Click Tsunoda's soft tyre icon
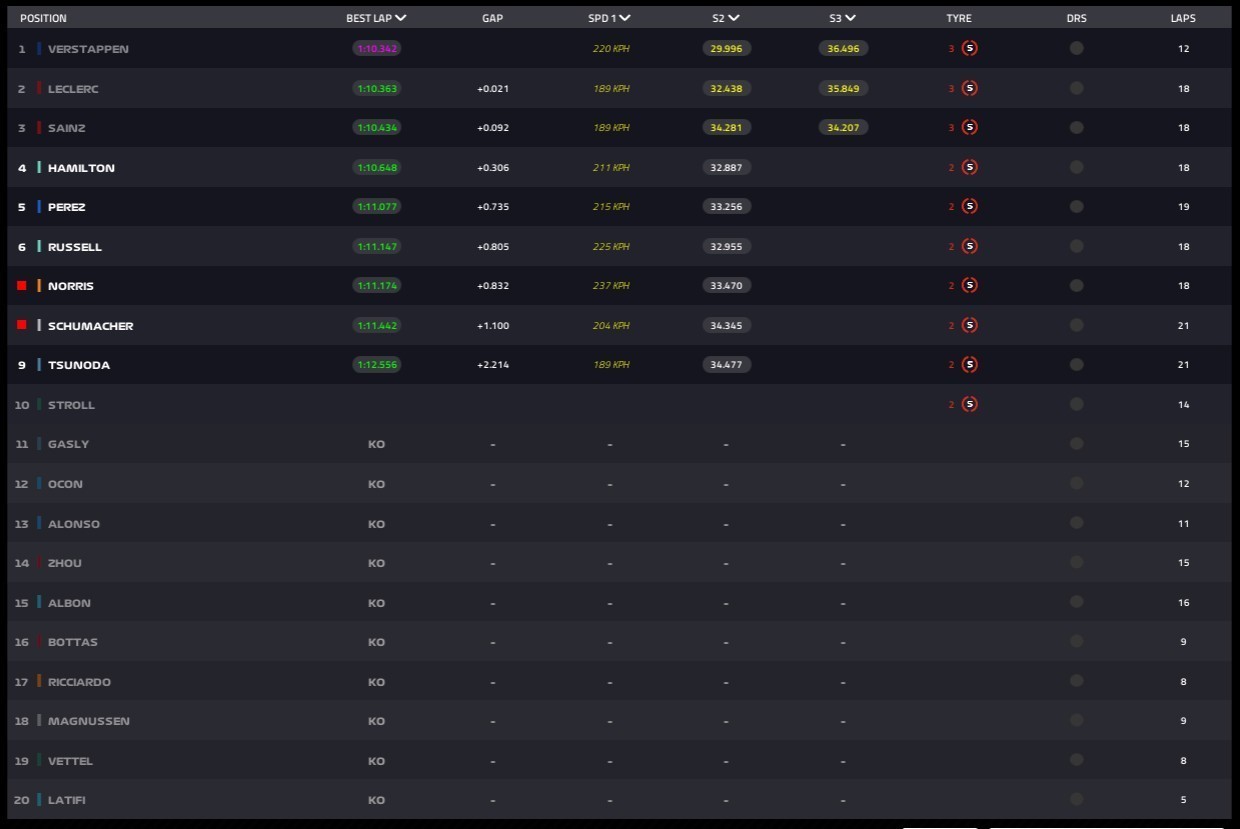The image size is (1240, 829). 969,364
